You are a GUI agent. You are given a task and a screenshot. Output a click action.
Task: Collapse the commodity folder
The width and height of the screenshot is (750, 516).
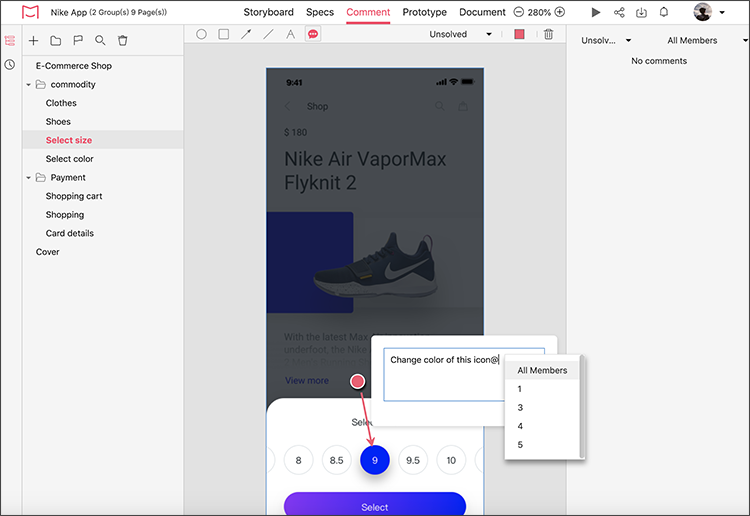[29, 85]
